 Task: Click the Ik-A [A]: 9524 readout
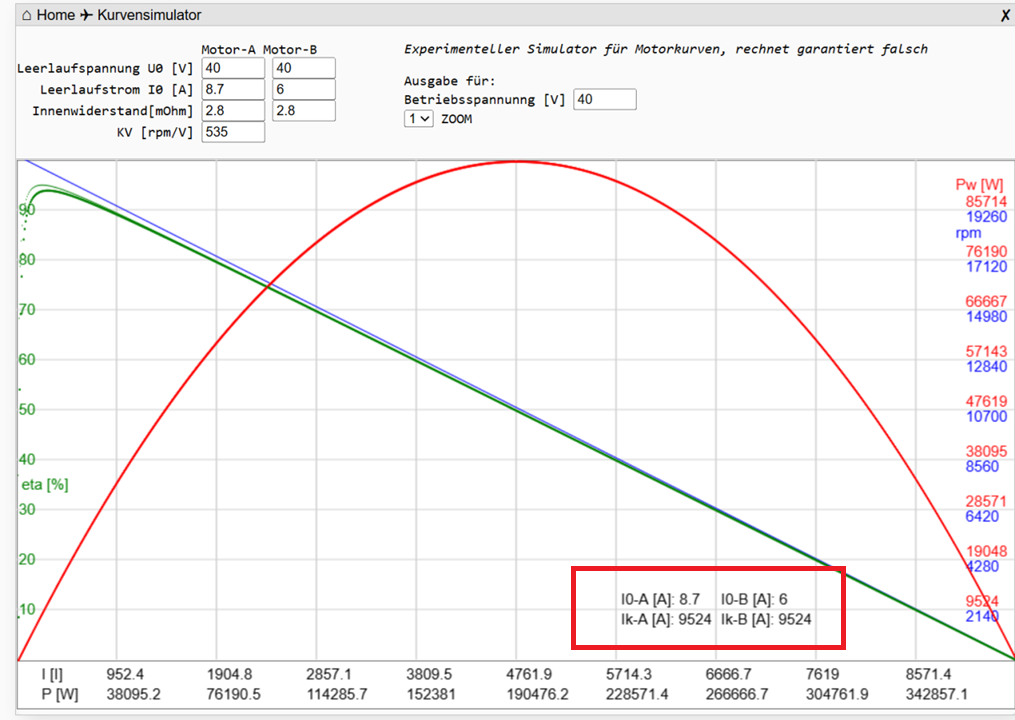[666, 619]
